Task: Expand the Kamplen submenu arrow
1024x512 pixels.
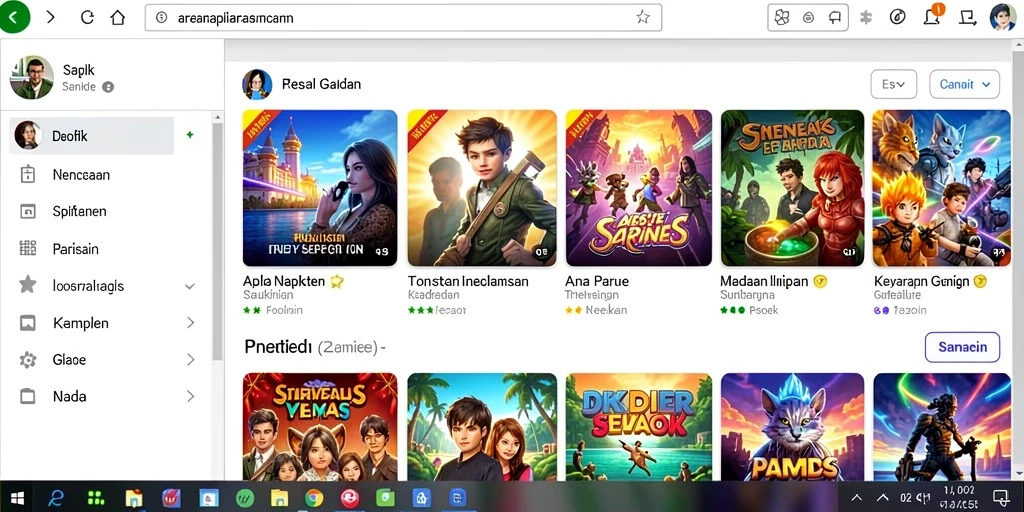Action: click(191, 323)
